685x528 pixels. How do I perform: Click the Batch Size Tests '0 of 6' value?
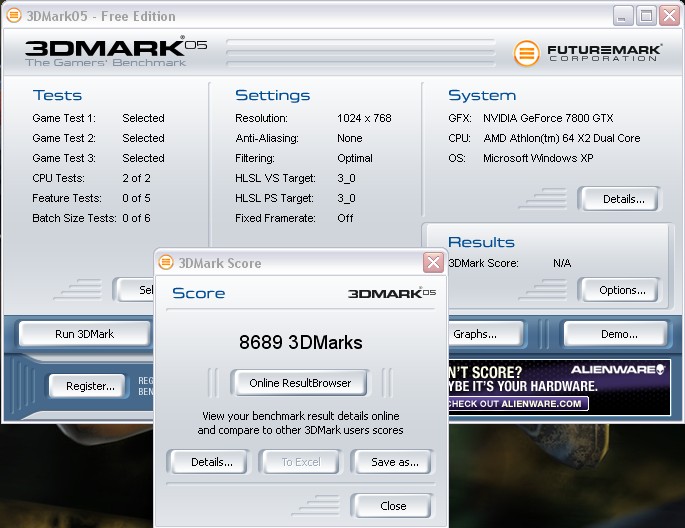[x=136, y=218]
